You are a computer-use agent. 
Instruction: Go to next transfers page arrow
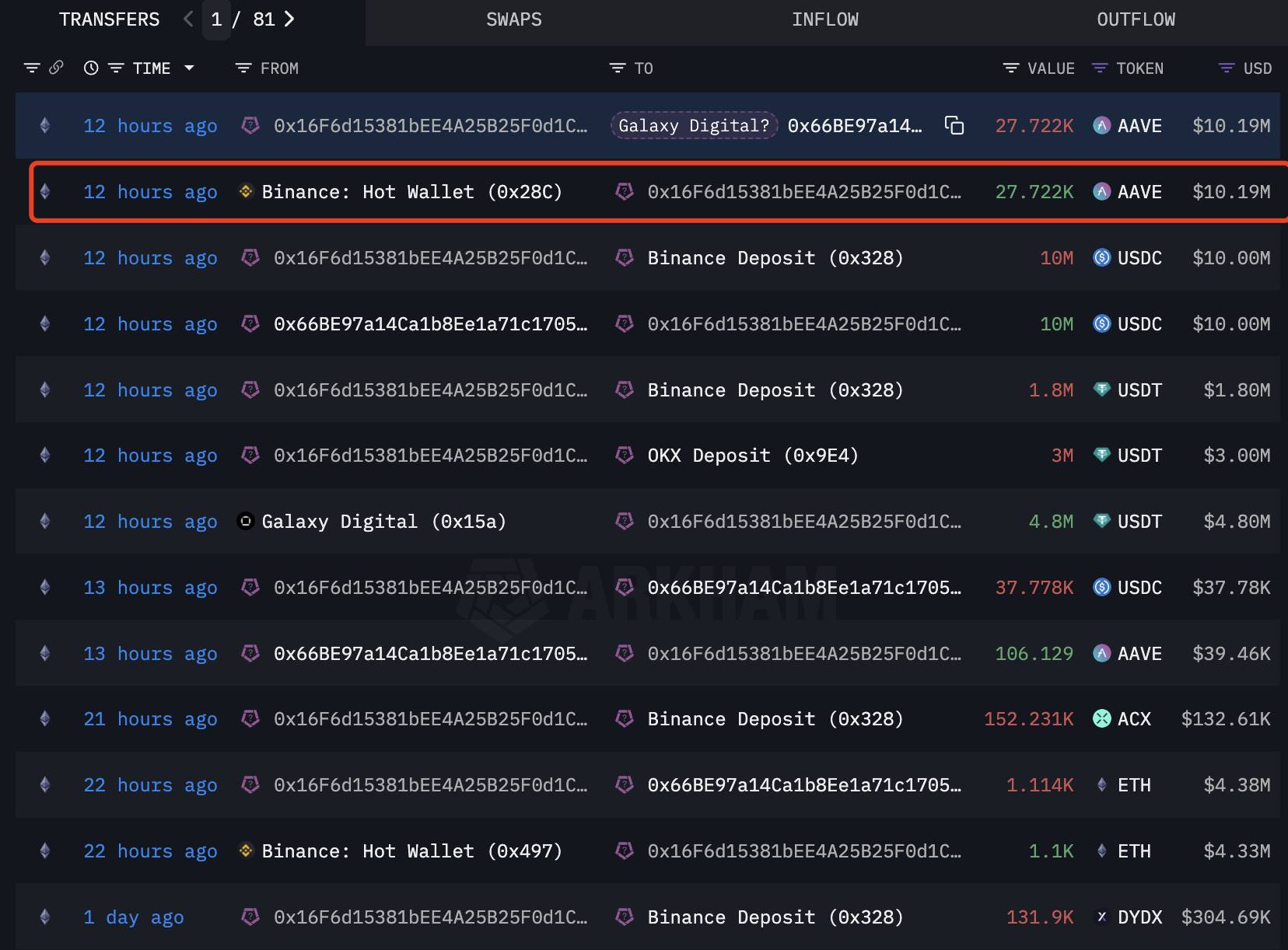click(289, 19)
